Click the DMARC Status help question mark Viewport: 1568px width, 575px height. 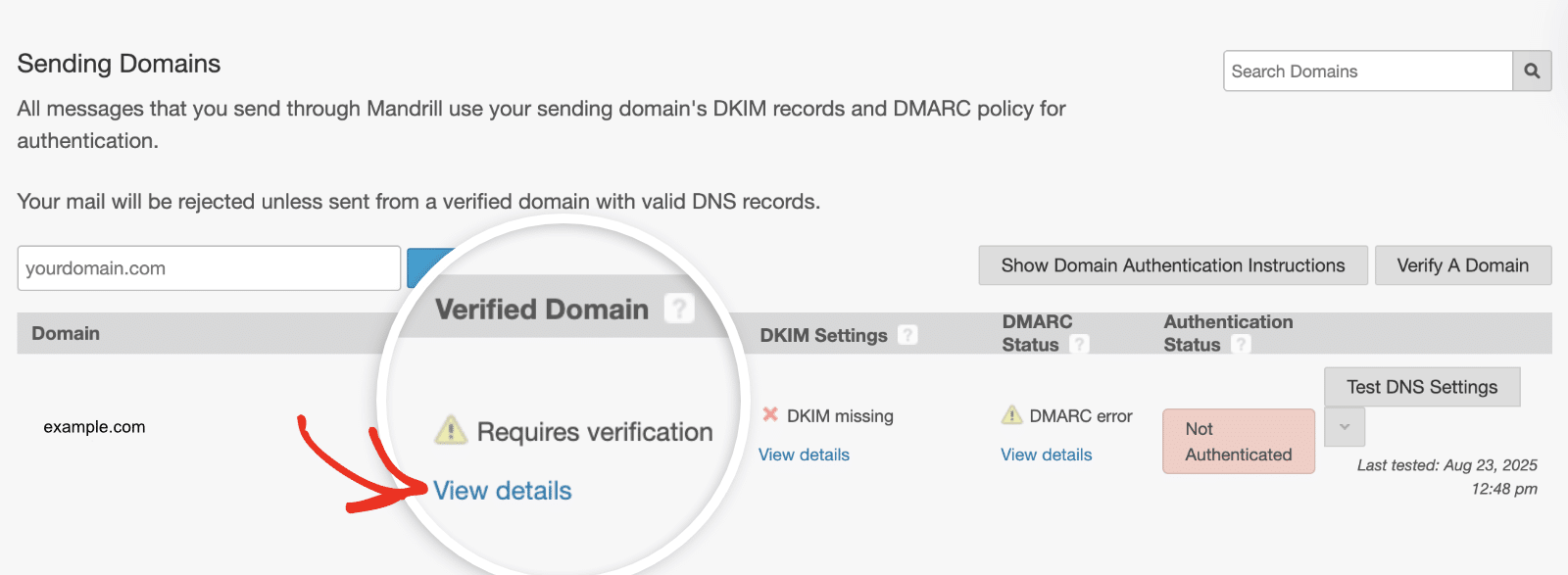(x=1079, y=345)
